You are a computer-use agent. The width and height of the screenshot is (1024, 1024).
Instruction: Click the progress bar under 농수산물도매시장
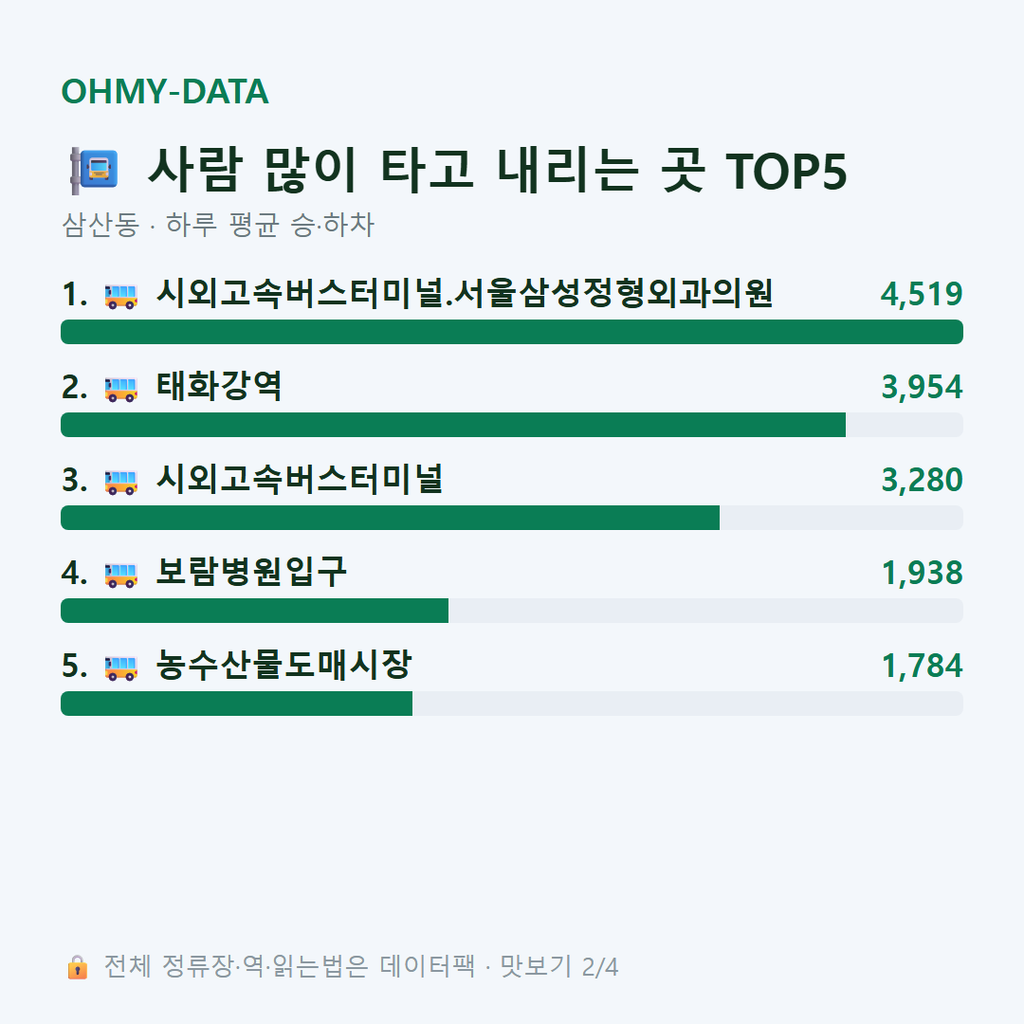pyautogui.click(x=512, y=703)
